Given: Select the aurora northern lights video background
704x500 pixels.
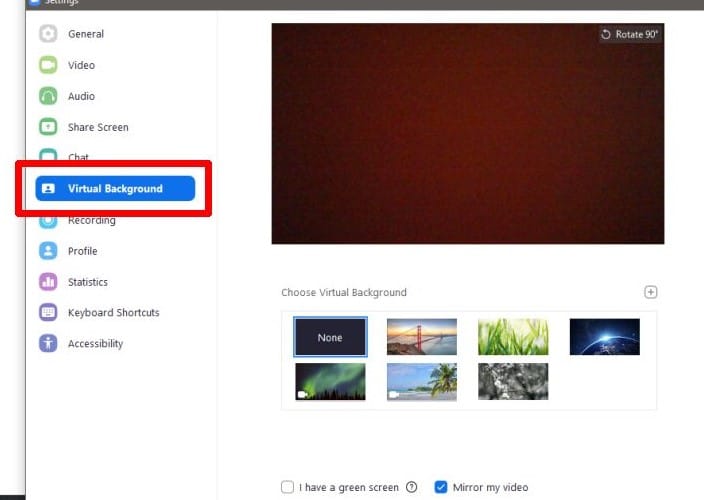Looking at the screenshot, I should point(330,382).
